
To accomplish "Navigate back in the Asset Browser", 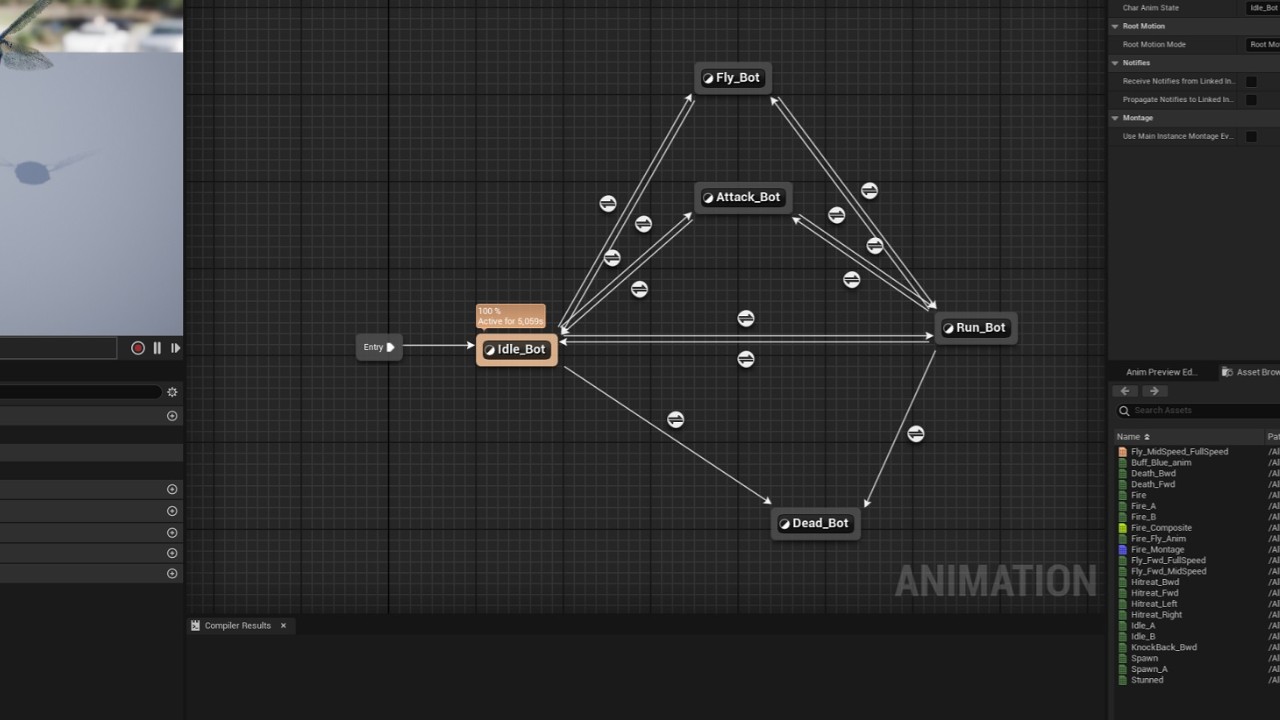I will click(x=1126, y=391).
